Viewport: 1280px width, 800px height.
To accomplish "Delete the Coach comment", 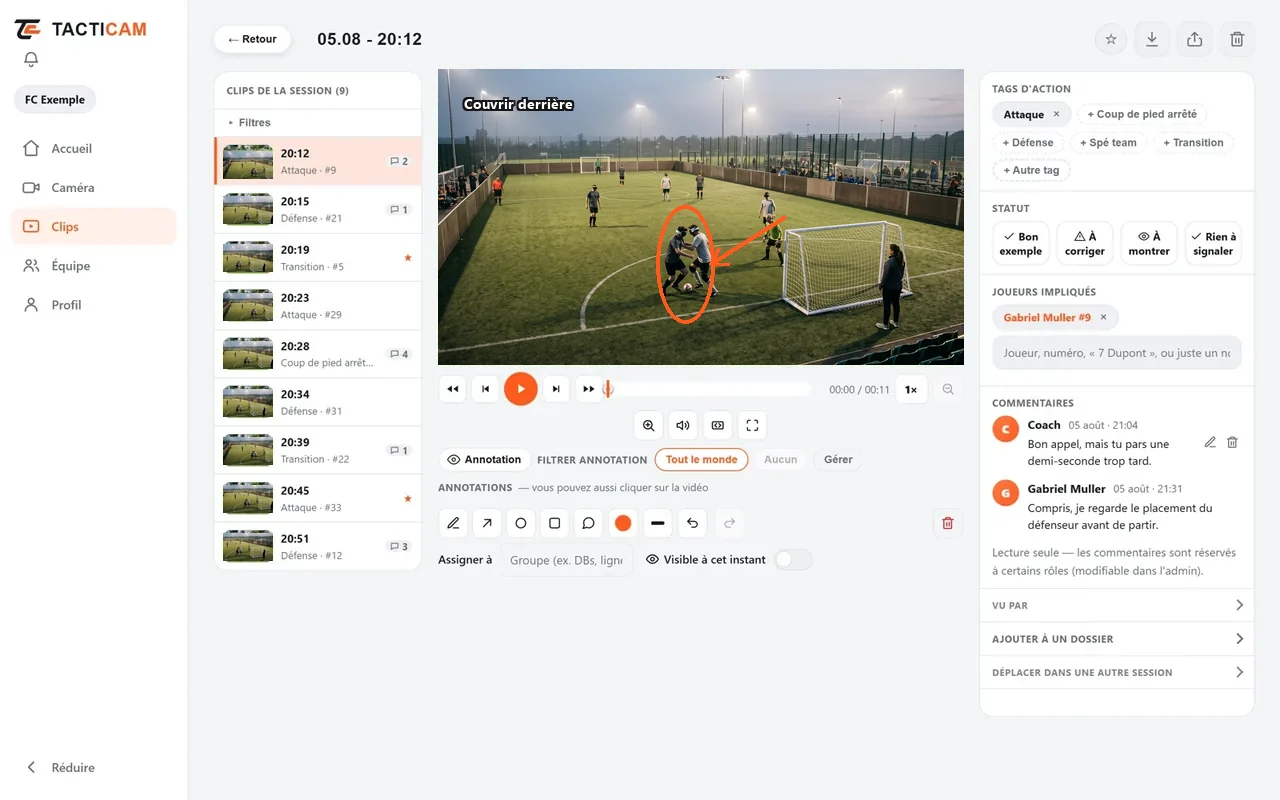I will (1232, 442).
